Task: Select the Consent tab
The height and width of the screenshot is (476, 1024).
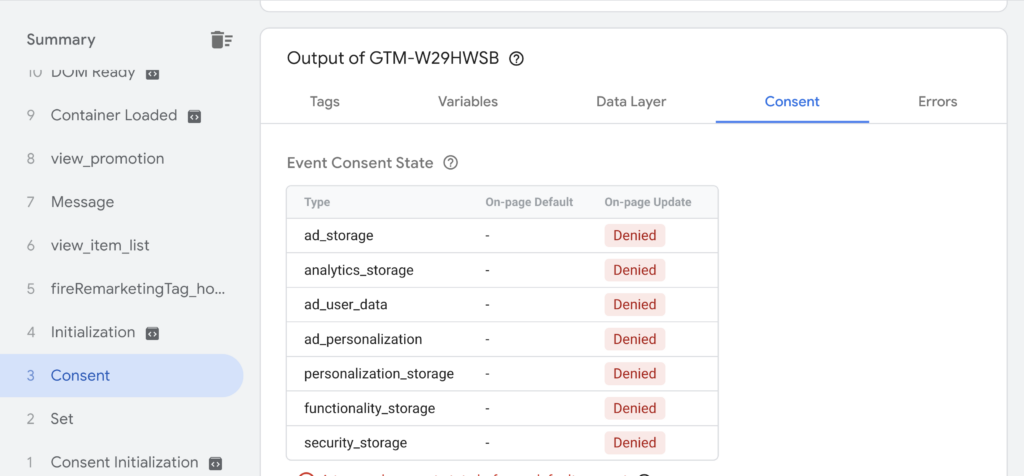Action: coord(792,102)
